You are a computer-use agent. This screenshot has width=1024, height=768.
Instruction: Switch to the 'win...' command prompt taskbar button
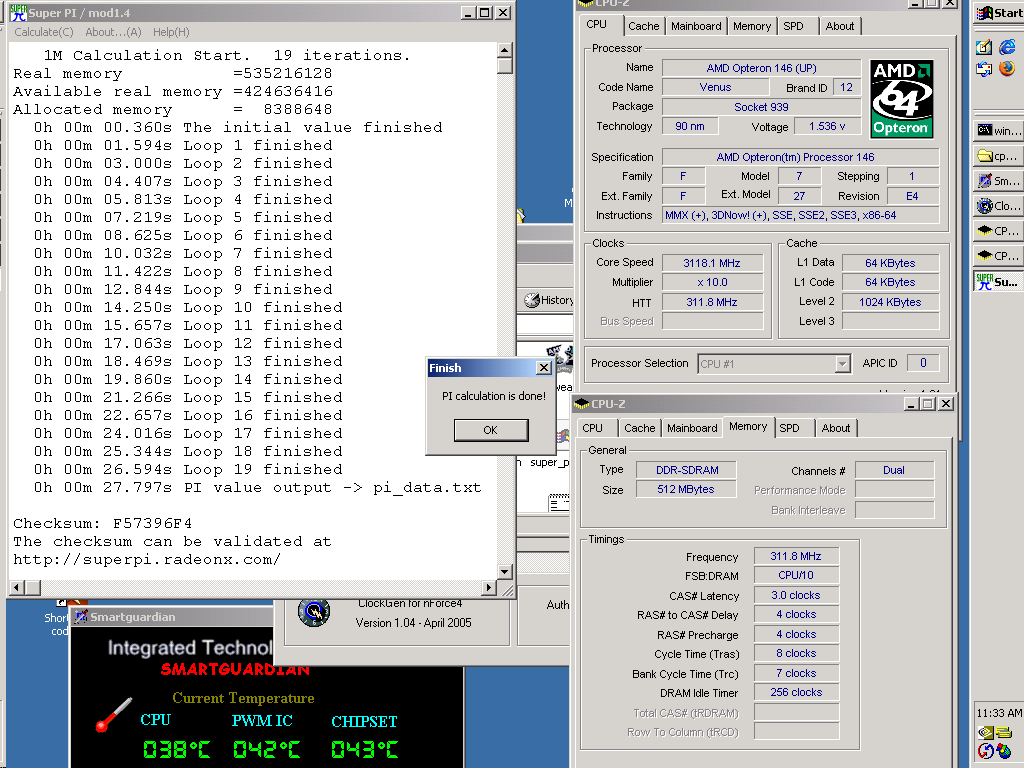point(998,131)
